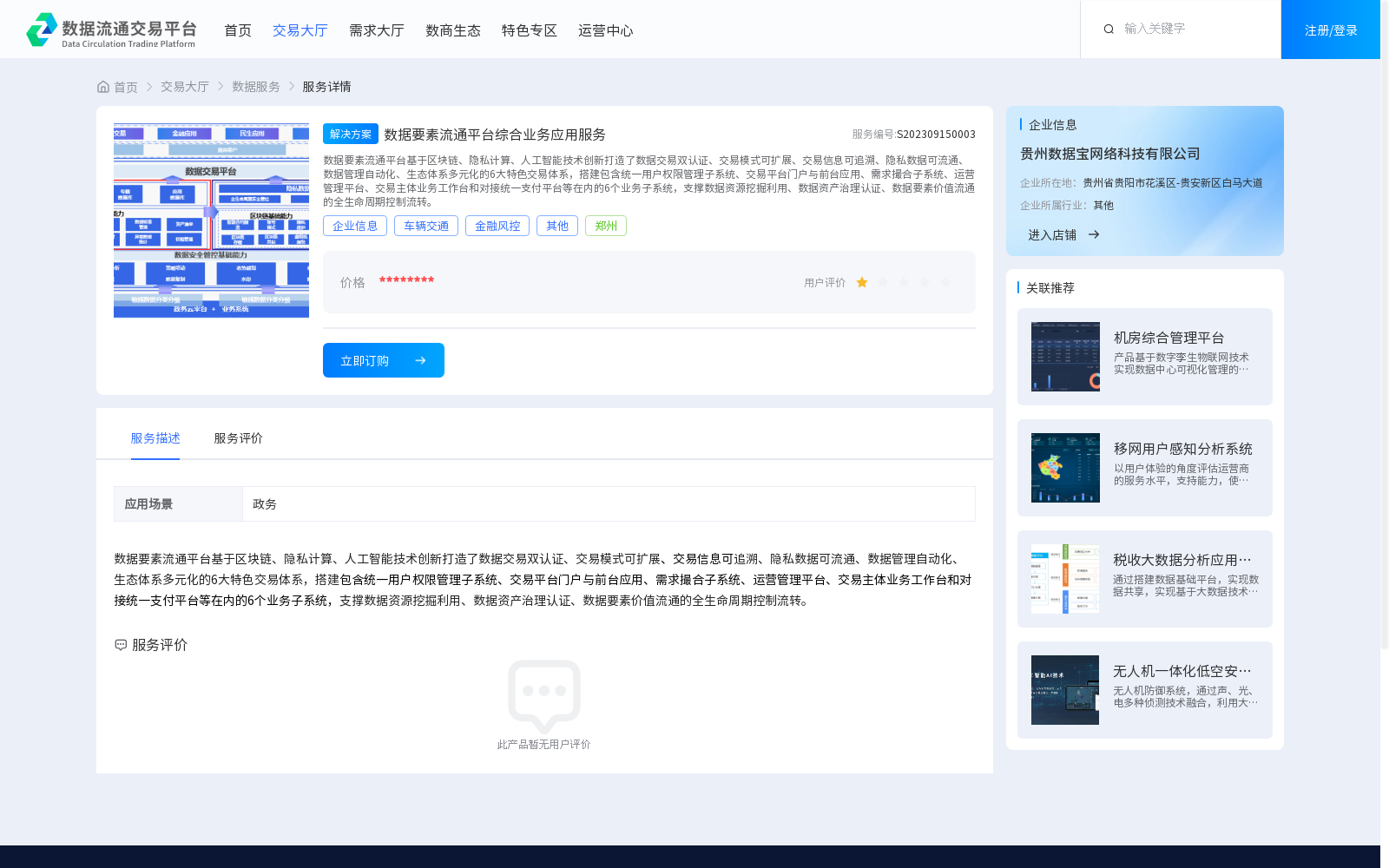Open 数商生态 in the top navigation
Image resolution: width=1389 pixels, height=868 pixels.
(x=453, y=30)
